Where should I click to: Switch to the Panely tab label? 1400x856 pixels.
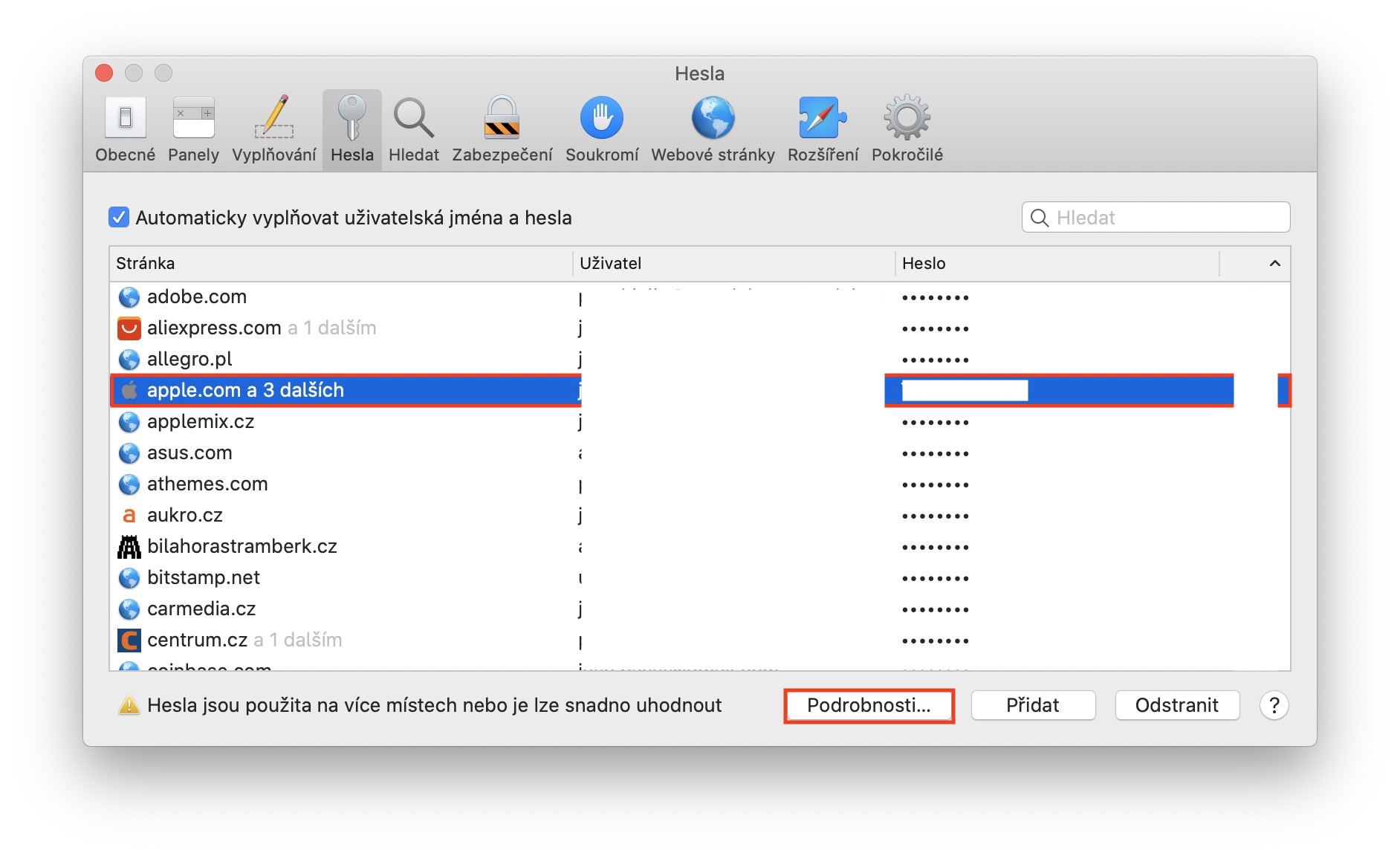193,155
